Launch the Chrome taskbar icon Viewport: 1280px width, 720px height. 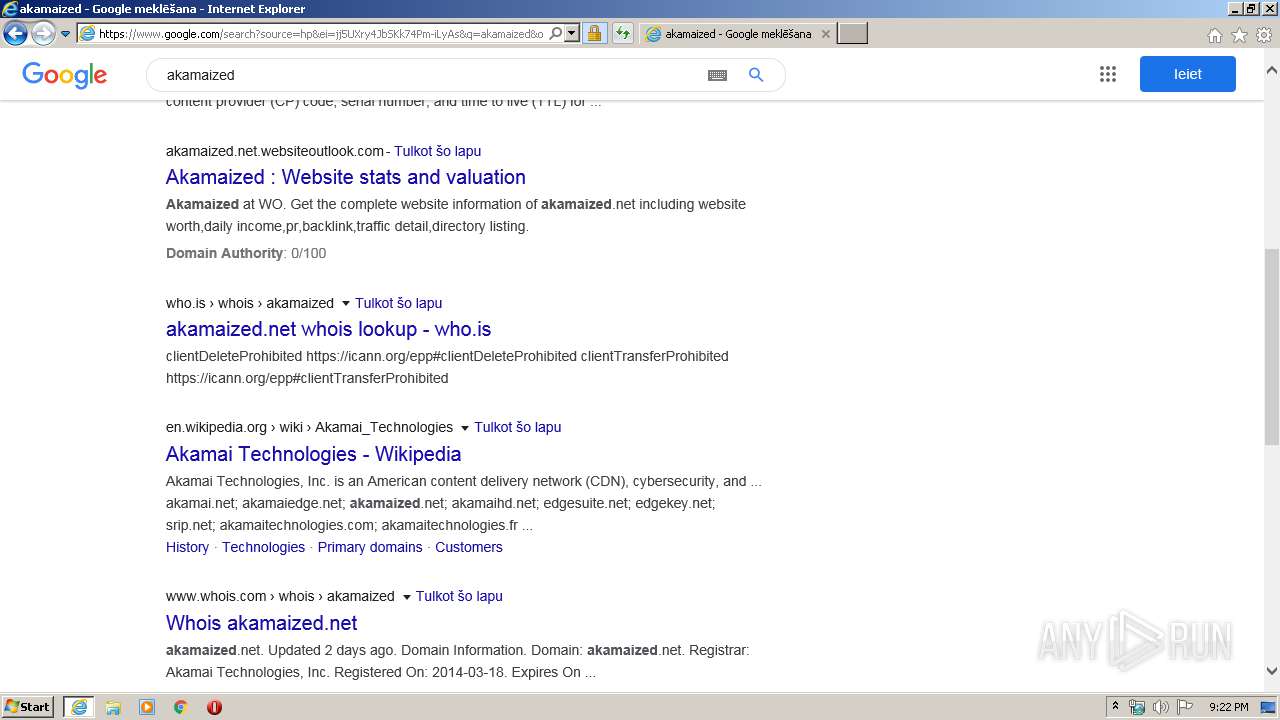tap(181, 707)
